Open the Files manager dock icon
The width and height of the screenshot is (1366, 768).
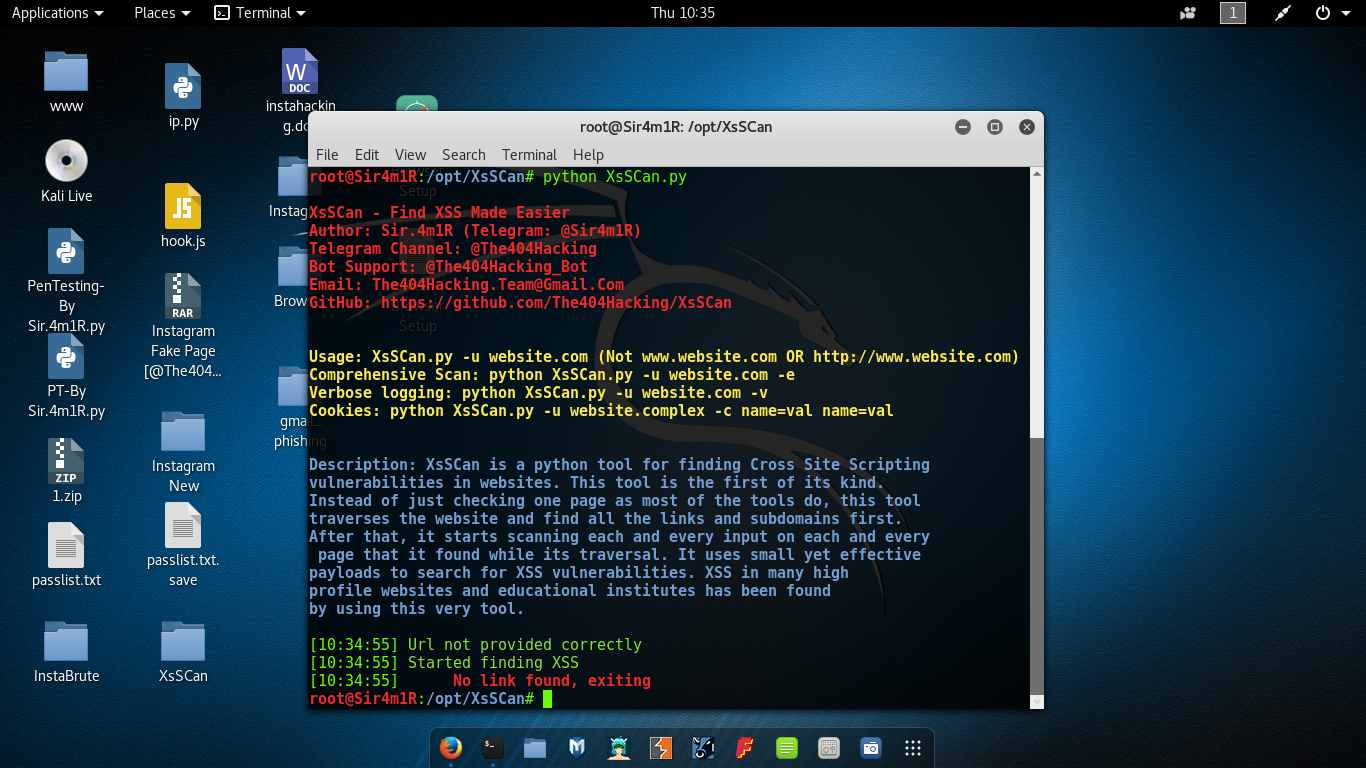pos(535,747)
